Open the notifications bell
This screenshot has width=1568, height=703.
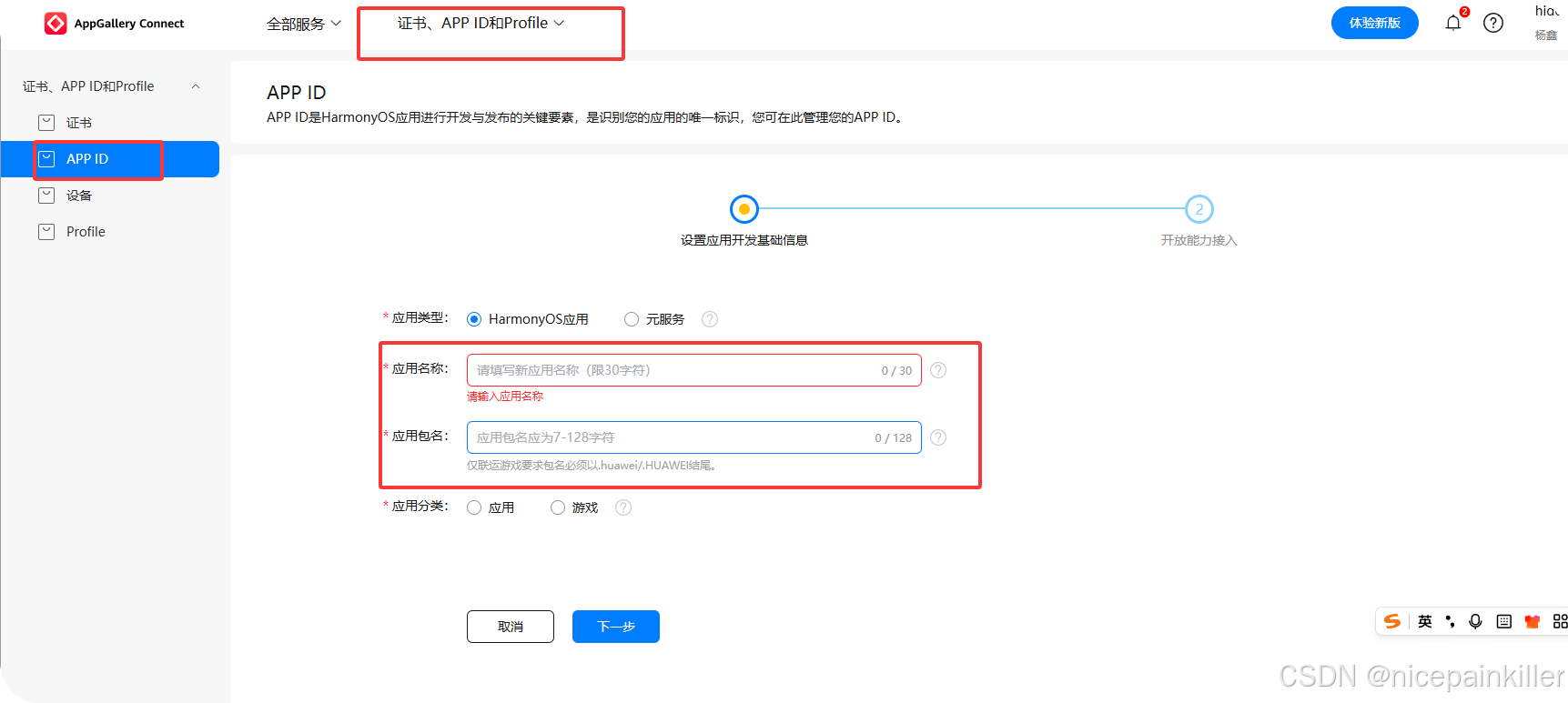pyautogui.click(x=1453, y=23)
